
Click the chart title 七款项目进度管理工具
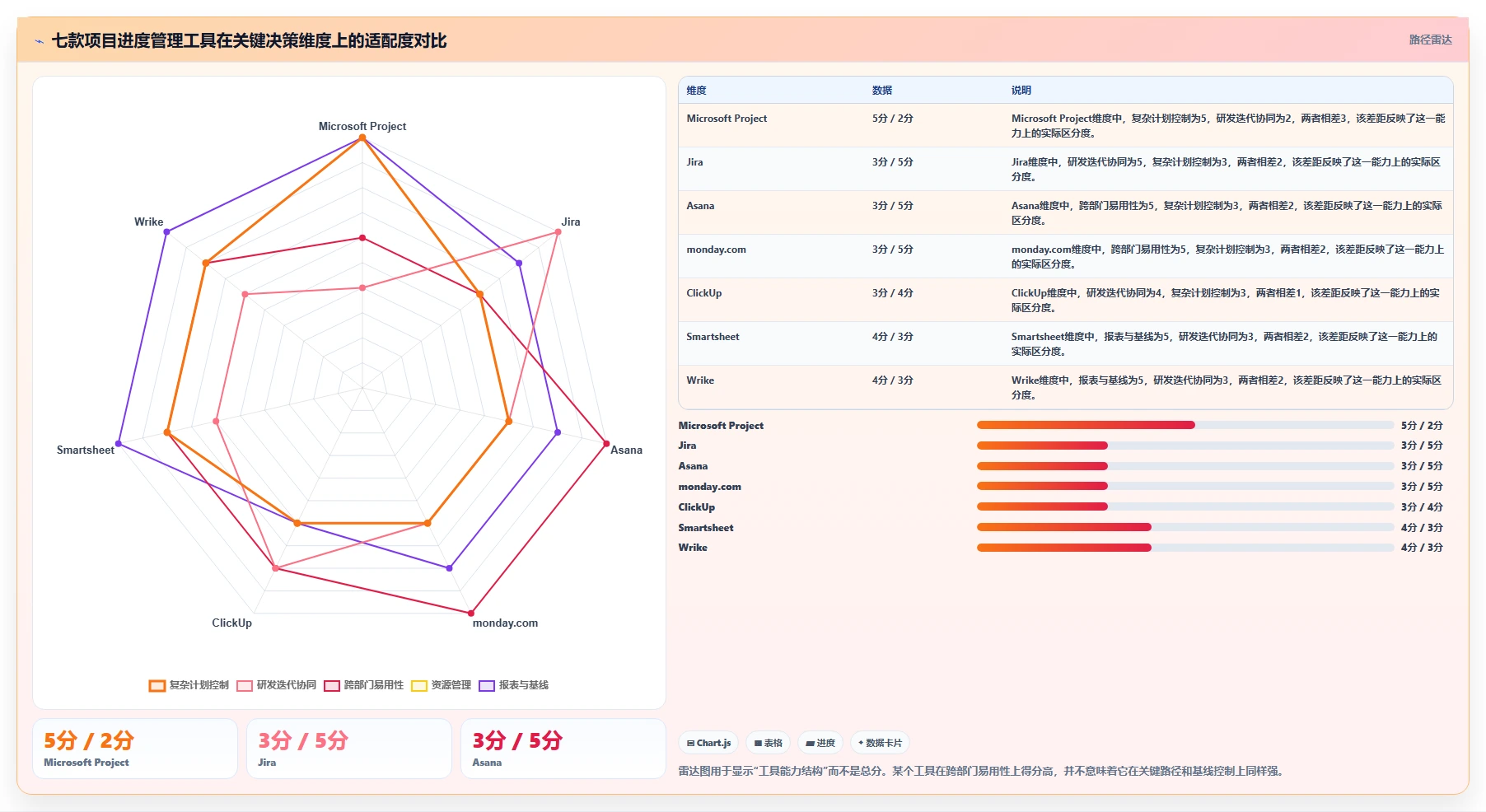(x=249, y=41)
